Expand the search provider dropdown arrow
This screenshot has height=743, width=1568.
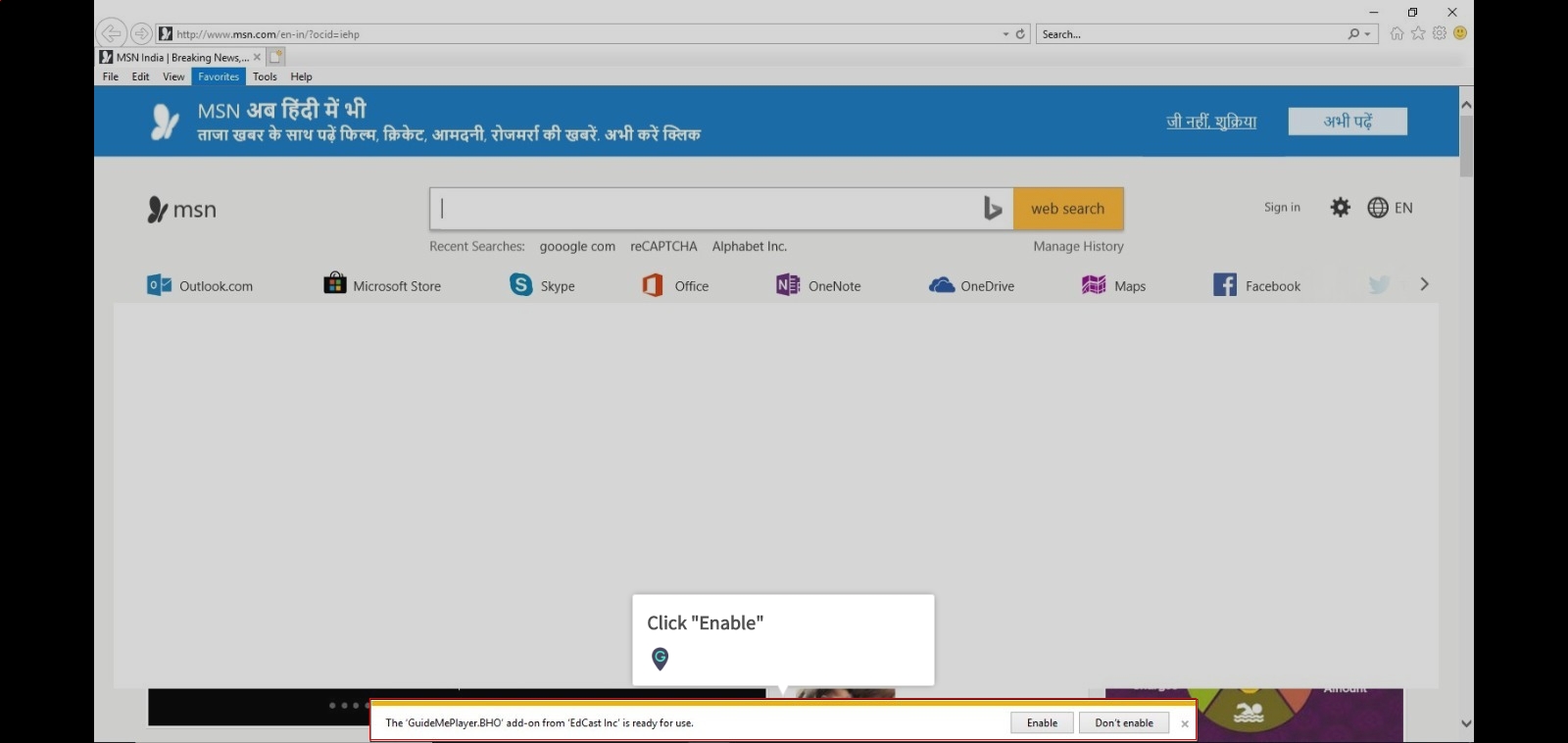[1367, 34]
